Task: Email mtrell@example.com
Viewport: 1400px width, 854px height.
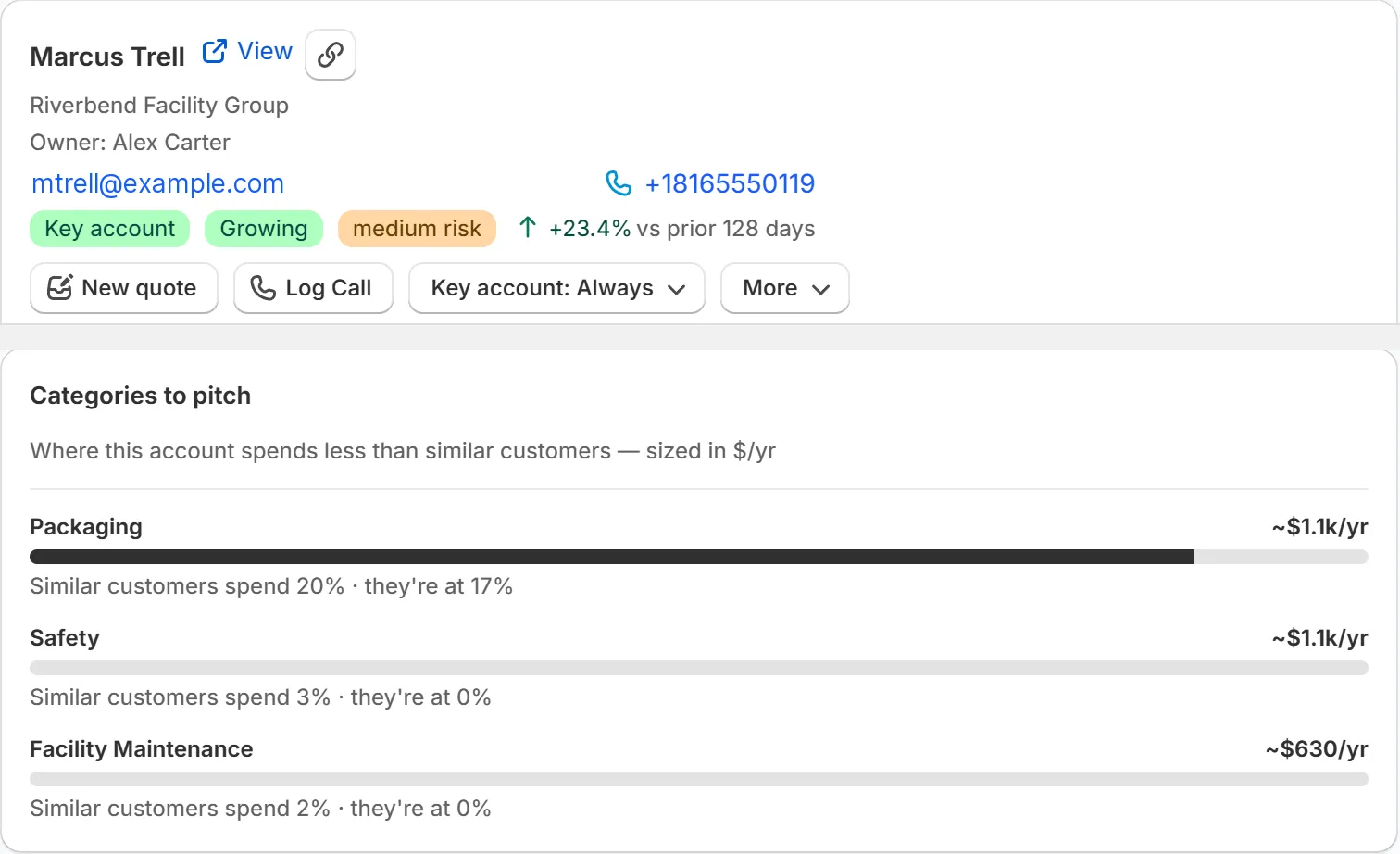Action: (x=157, y=183)
